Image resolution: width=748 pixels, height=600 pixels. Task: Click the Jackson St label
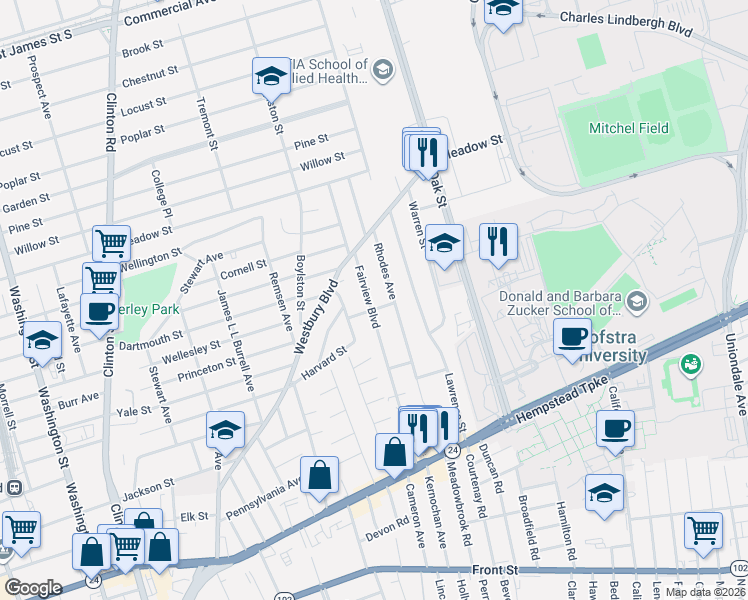pos(149,489)
